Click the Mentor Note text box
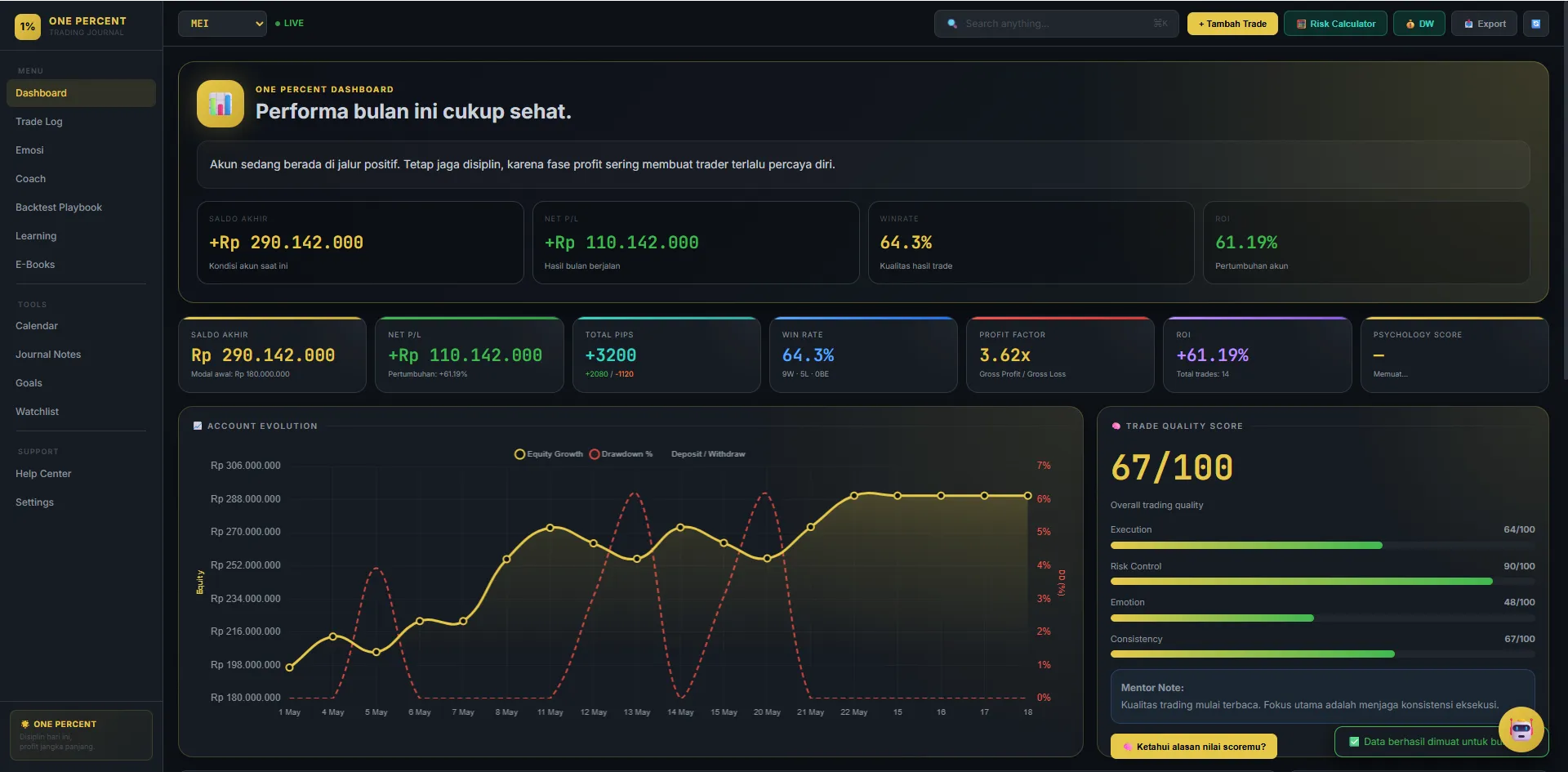This screenshot has width=1568, height=772. 1322,697
